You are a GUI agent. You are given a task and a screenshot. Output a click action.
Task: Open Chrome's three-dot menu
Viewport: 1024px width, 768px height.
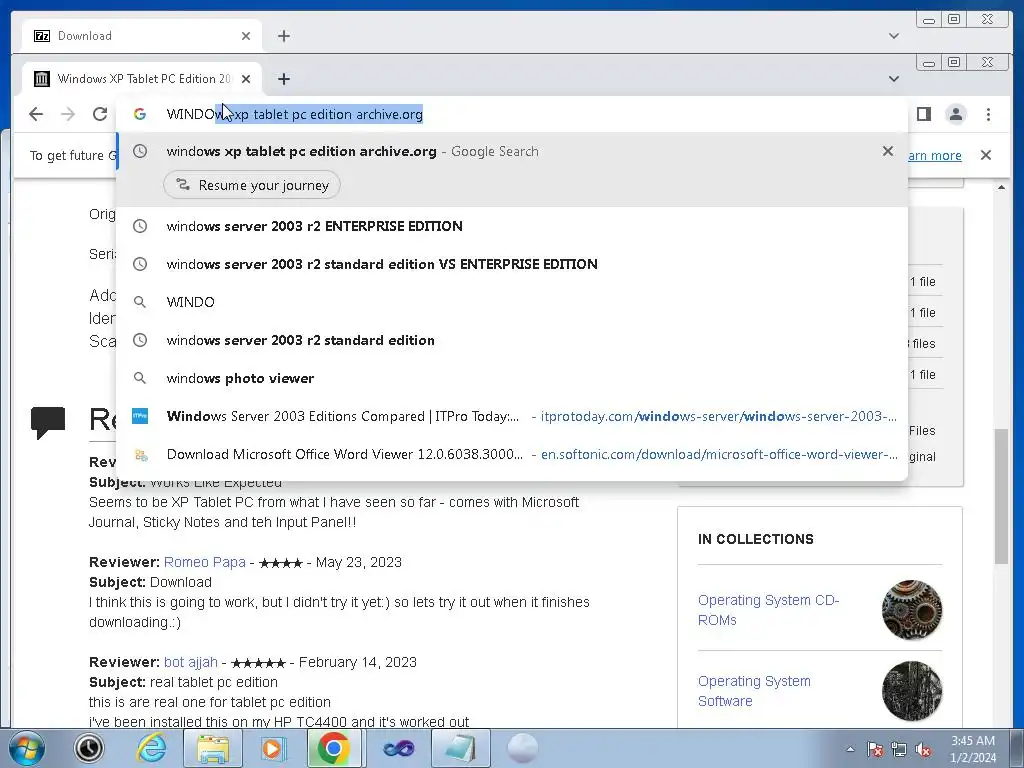coord(988,114)
